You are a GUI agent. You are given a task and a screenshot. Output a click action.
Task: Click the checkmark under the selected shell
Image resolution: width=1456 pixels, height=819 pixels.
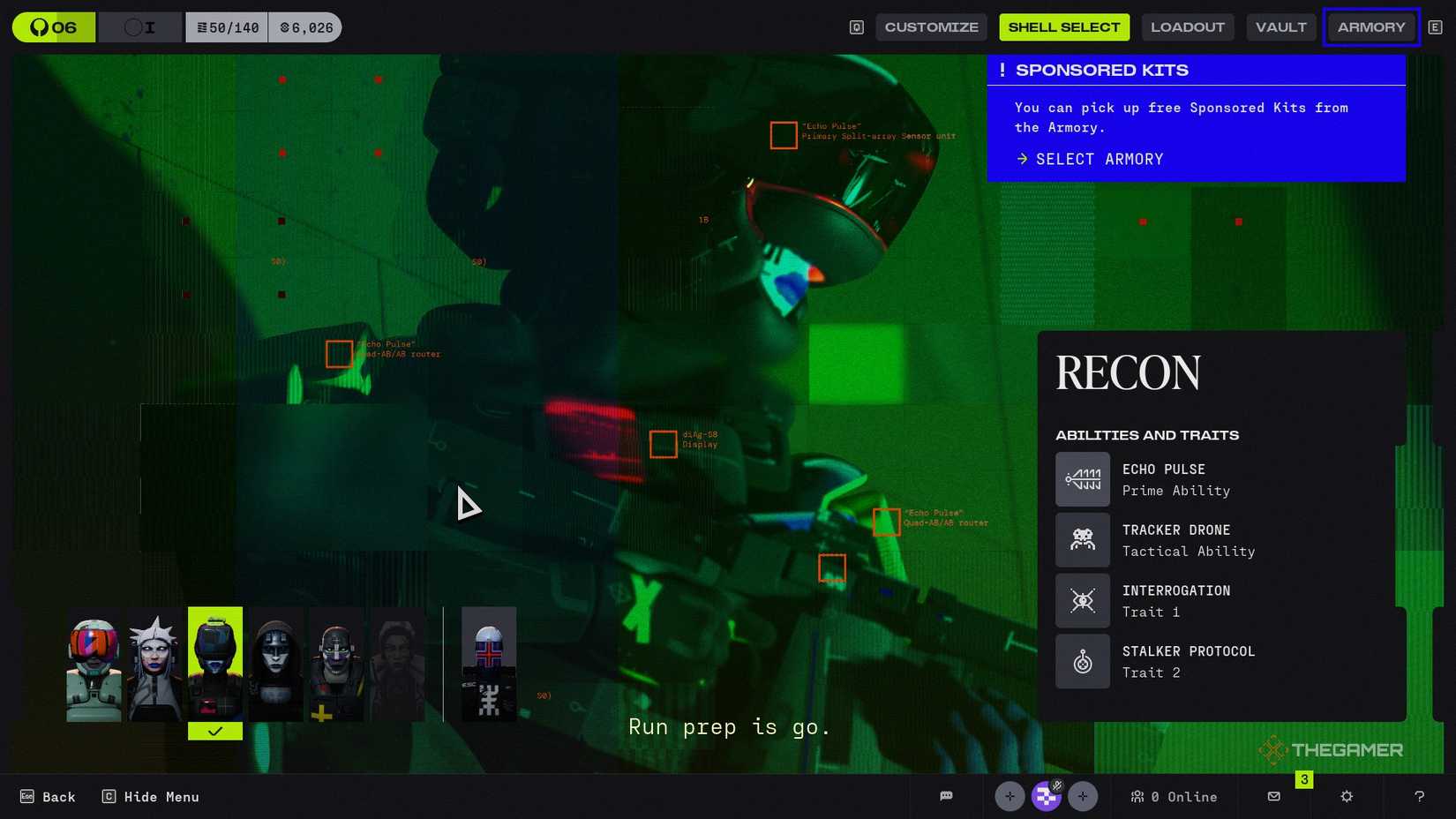click(x=214, y=730)
